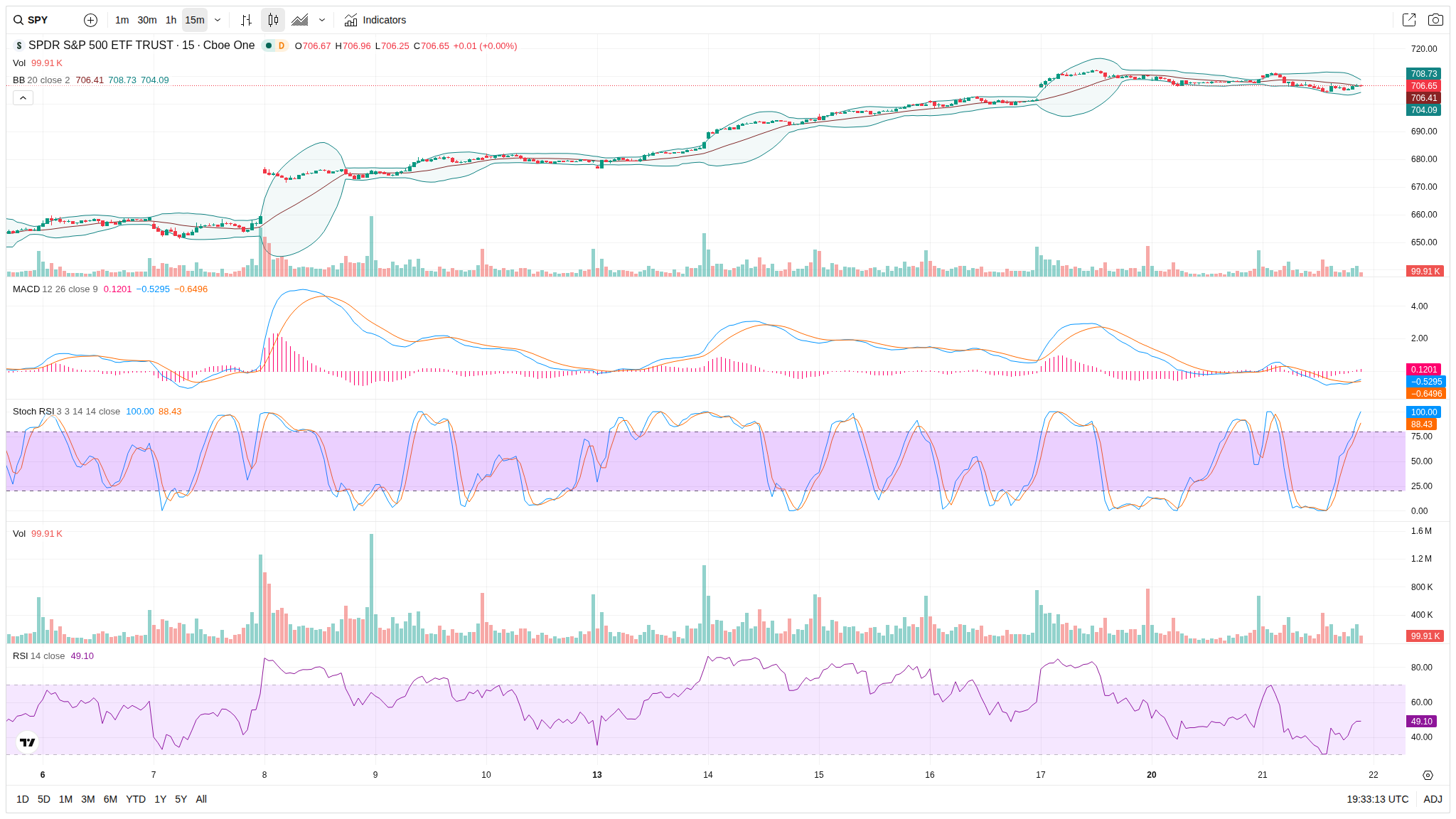
Task: Open the chart style dropdown arrow
Action: point(322,20)
